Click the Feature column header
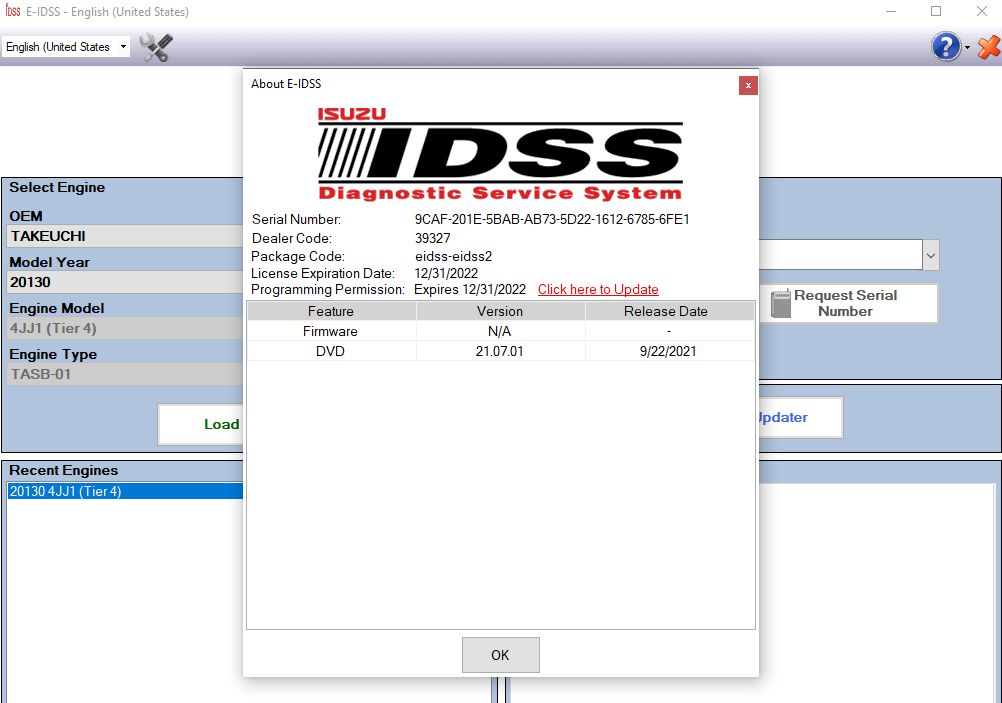The width and height of the screenshot is (1002, 703). pos(331,311)
